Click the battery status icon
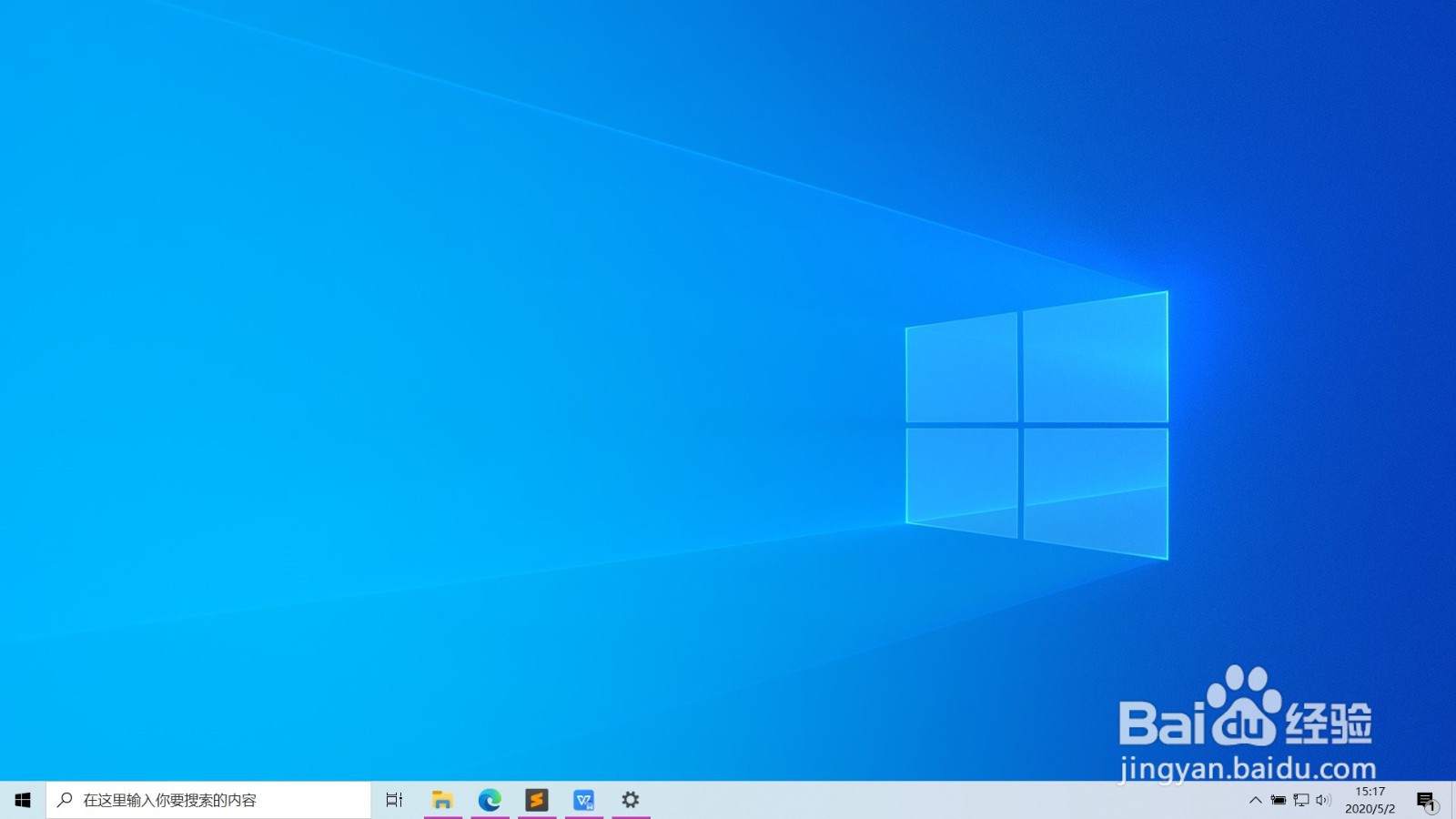The image size is (1456, 819). [1279, 800]
